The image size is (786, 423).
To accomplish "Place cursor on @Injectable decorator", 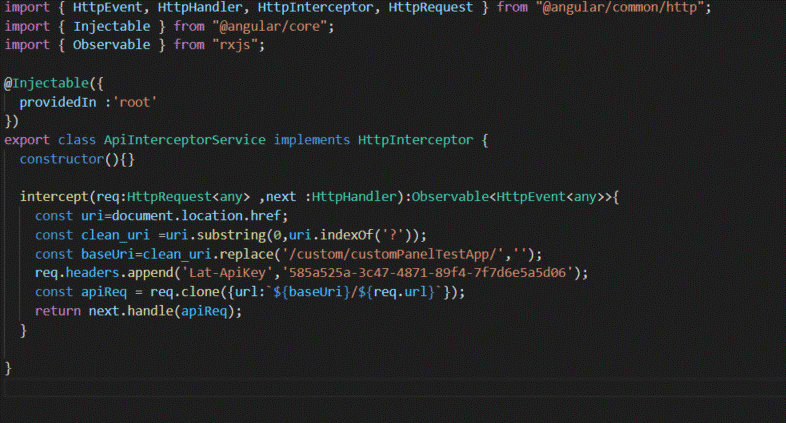I will coord(47,83).
